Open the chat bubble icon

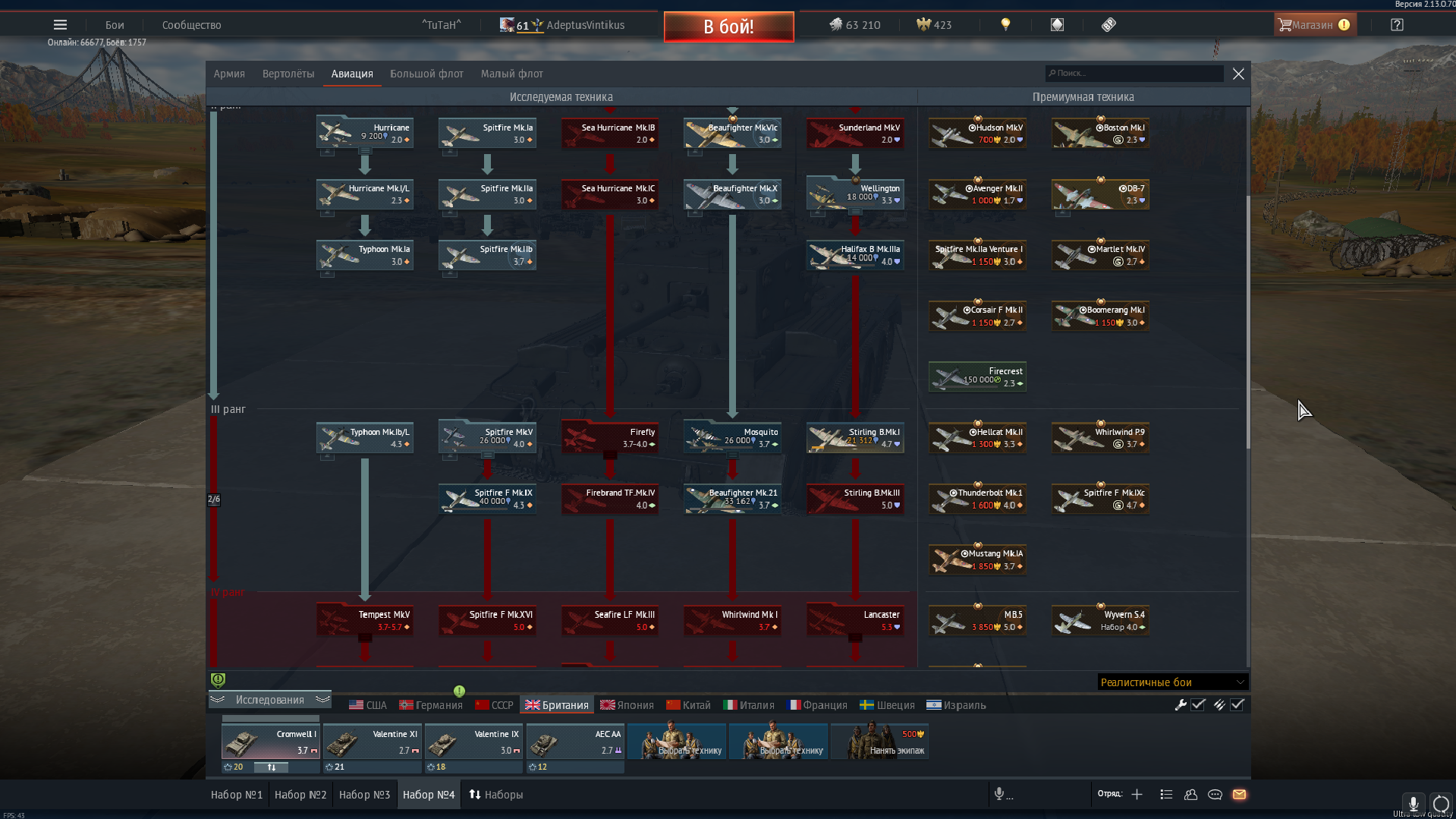coord(1215,794)
